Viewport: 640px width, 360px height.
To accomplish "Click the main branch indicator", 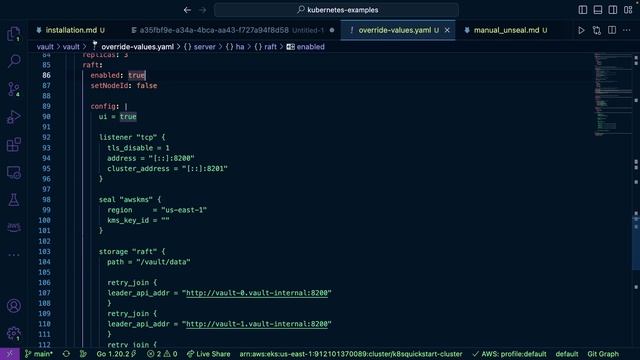I will [x=39, y=354].
